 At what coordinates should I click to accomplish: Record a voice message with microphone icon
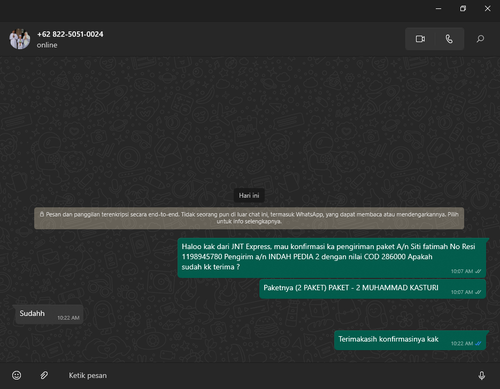click(482, 376)
